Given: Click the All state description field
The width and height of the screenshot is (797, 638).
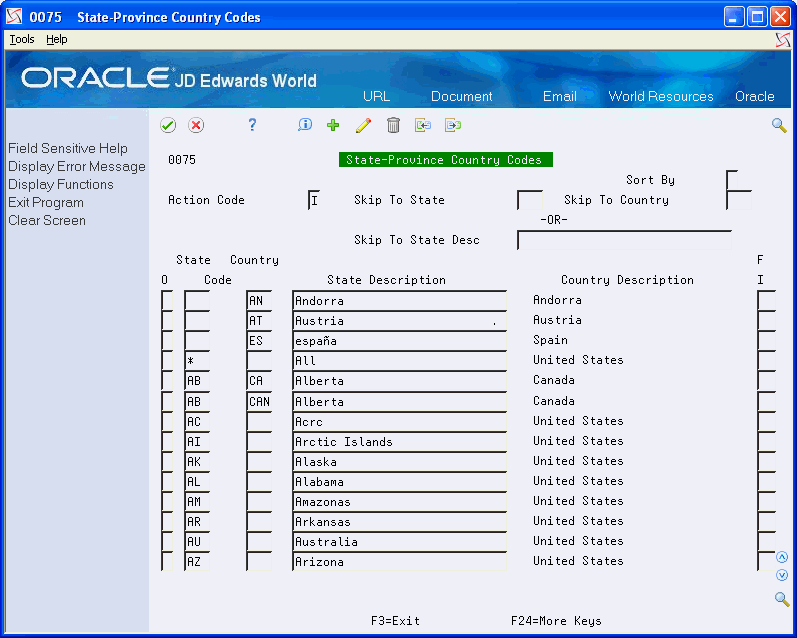Looking at the screenshot, I should pyautogui.click(x=400, y=360).
